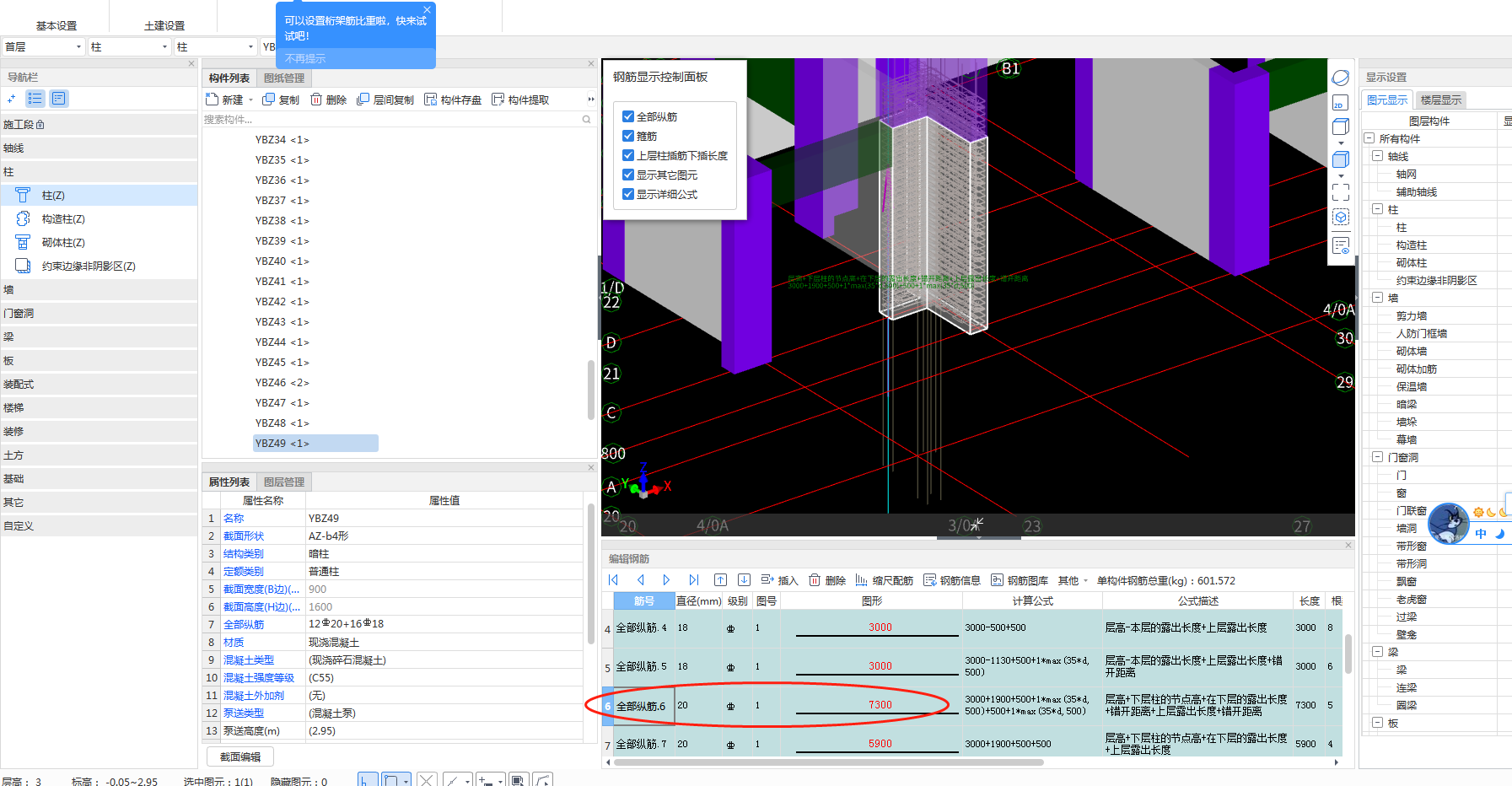Close the blue tooltip popup
This screenshot has height=786, width=1512.
[427, 10]
